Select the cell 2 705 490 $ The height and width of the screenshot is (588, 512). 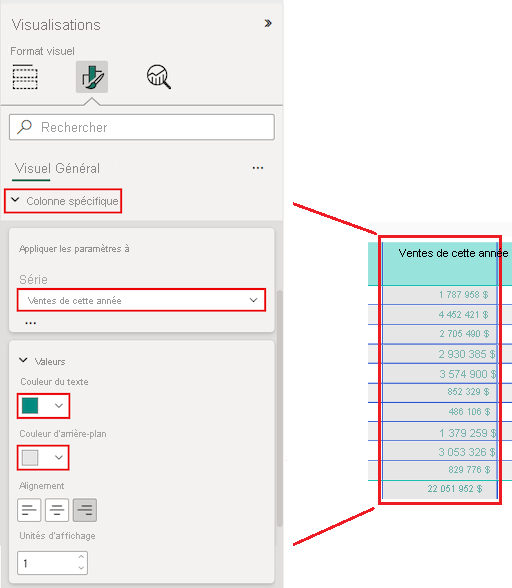[440, 334]
